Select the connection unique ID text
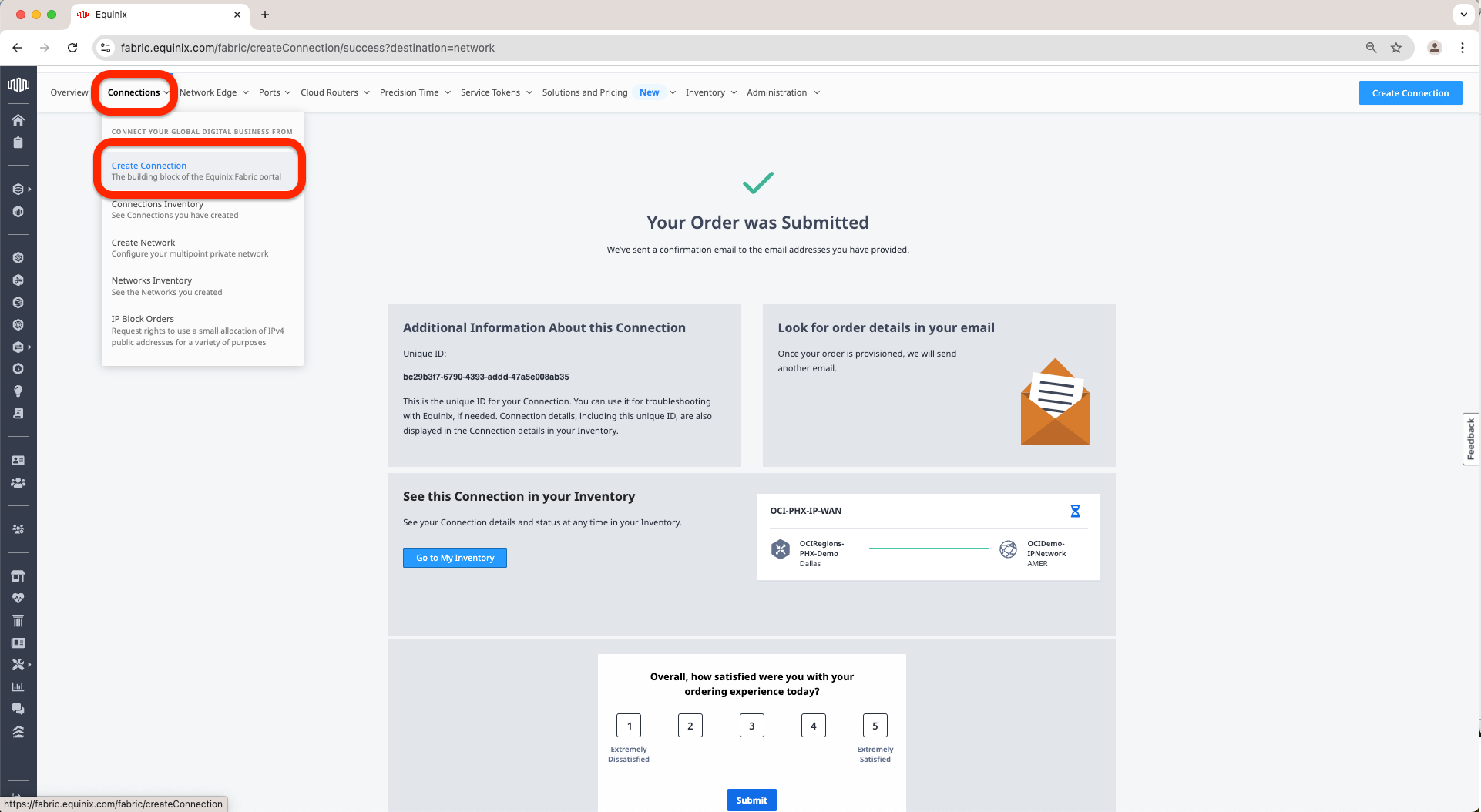1481x812 pixels. tap(486, 377)
